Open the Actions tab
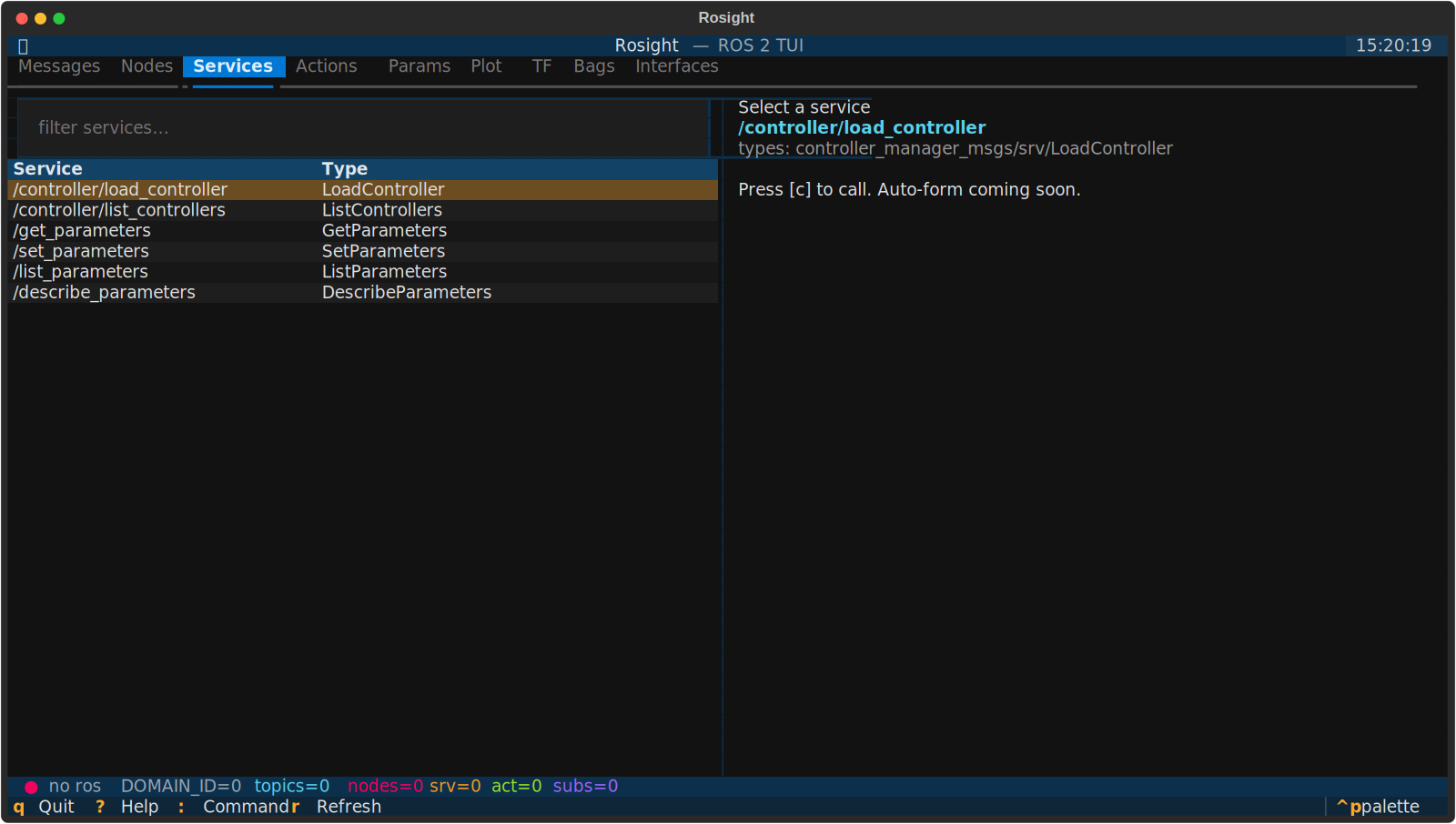The height and width of the screenshot is (824, 1456). pyautogui.click(x=327, y=66)
